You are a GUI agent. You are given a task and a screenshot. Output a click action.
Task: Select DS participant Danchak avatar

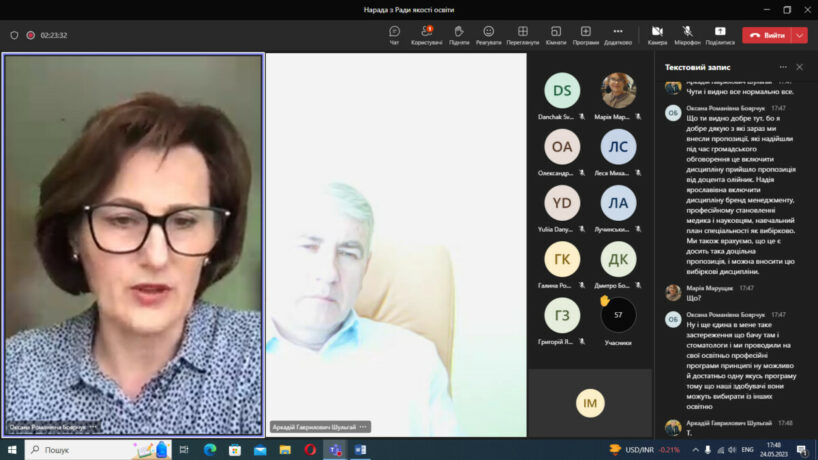pos(562,91)
